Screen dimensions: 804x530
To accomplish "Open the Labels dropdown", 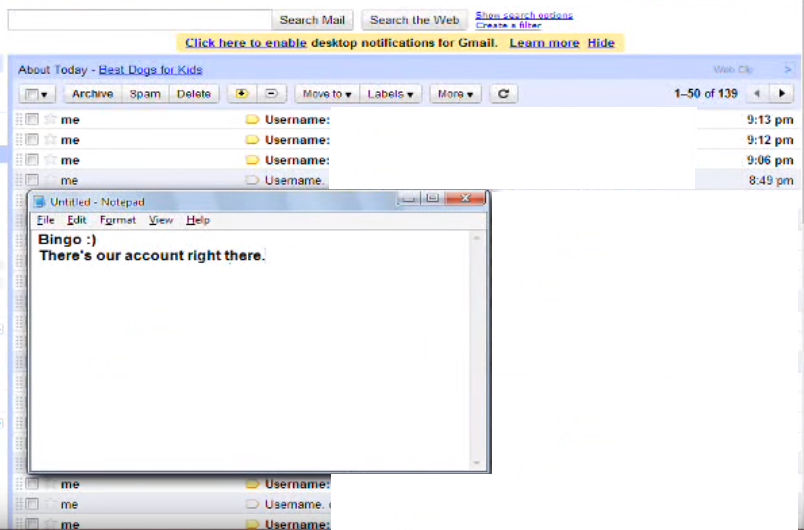I will [x=390, y=94].
